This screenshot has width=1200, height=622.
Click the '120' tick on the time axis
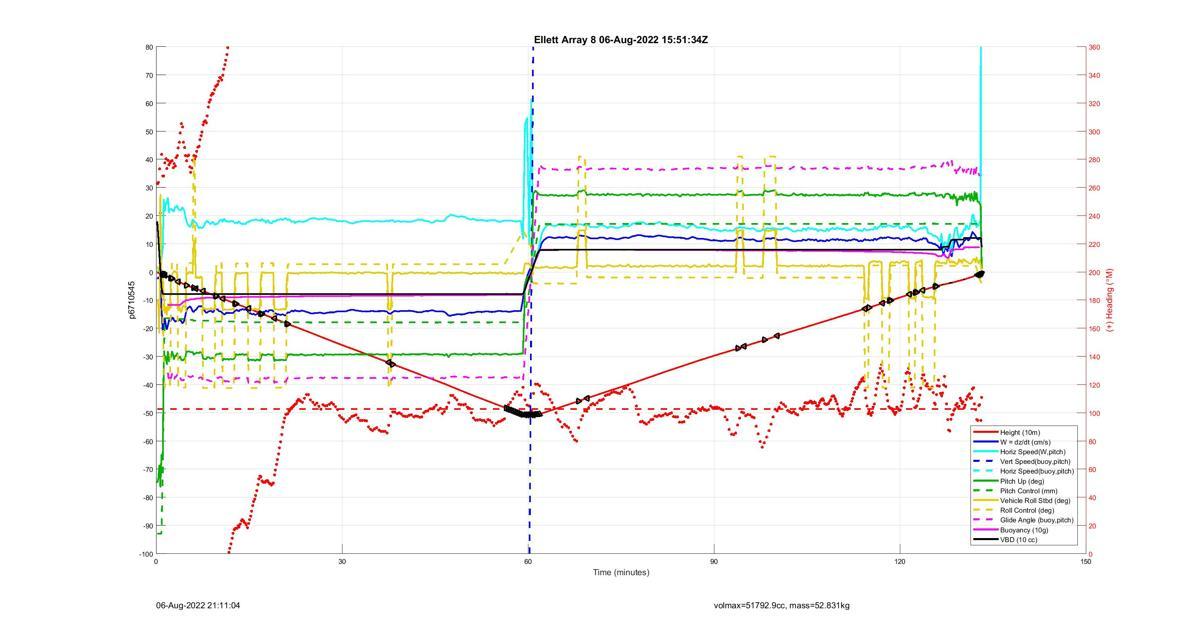pos(900,562)
